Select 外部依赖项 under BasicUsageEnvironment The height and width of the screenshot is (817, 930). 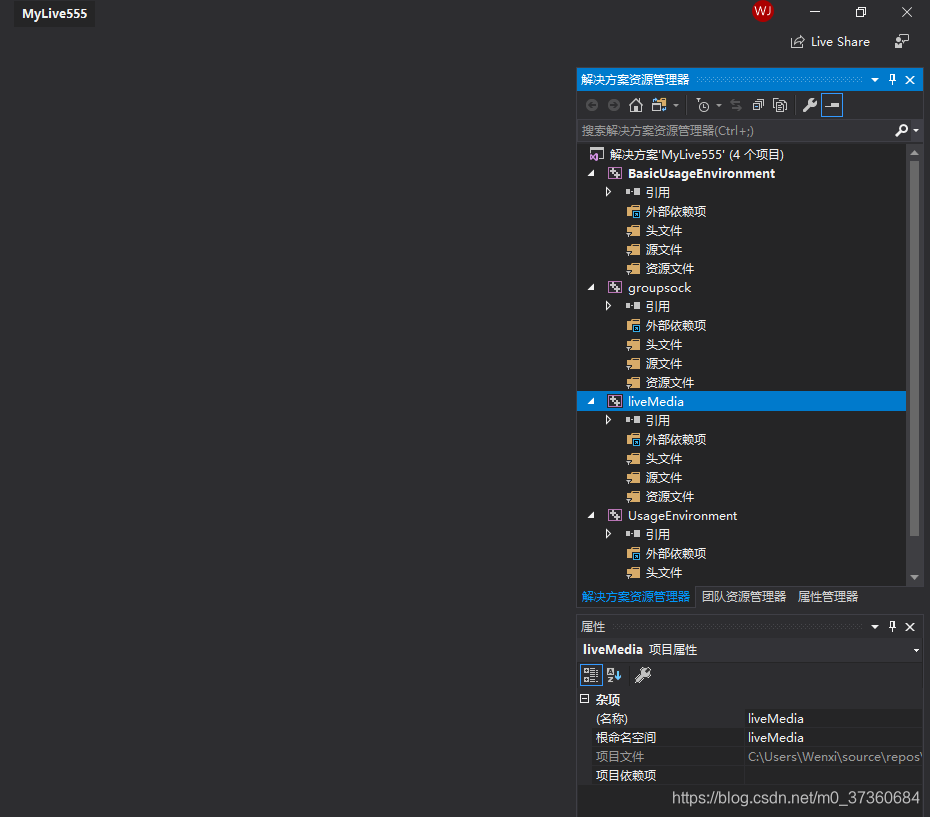[676, 212]
